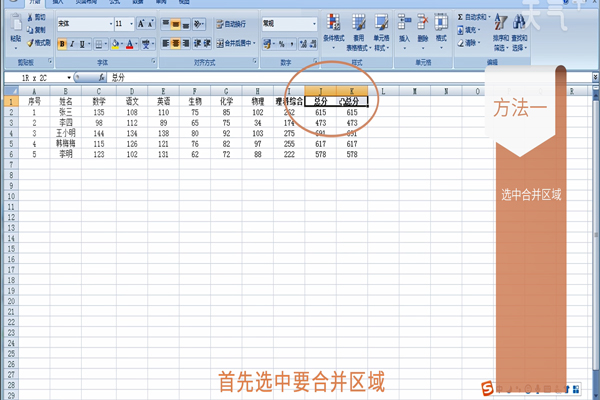This screenshot has width=600, height=400.
Task: Select row header 7
Action: (11, 165)
